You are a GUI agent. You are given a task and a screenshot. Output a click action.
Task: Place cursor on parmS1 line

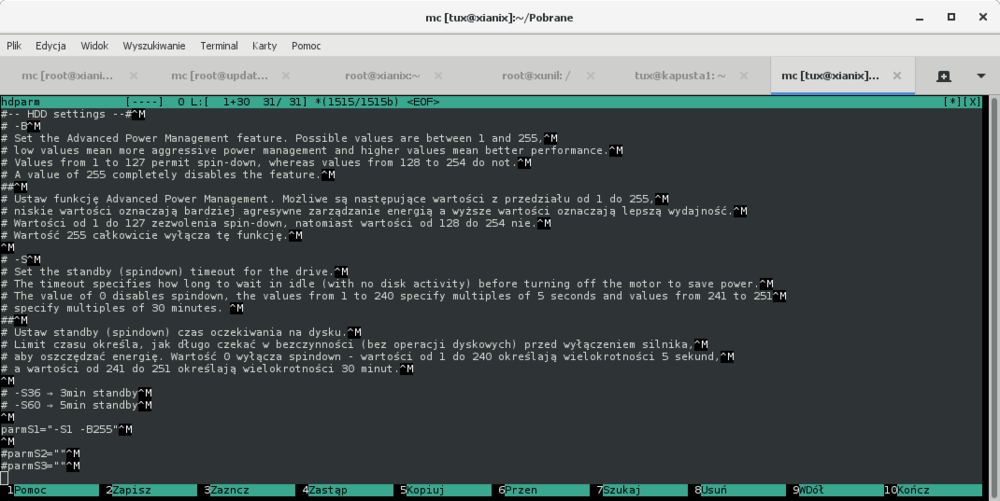[60, 429]
